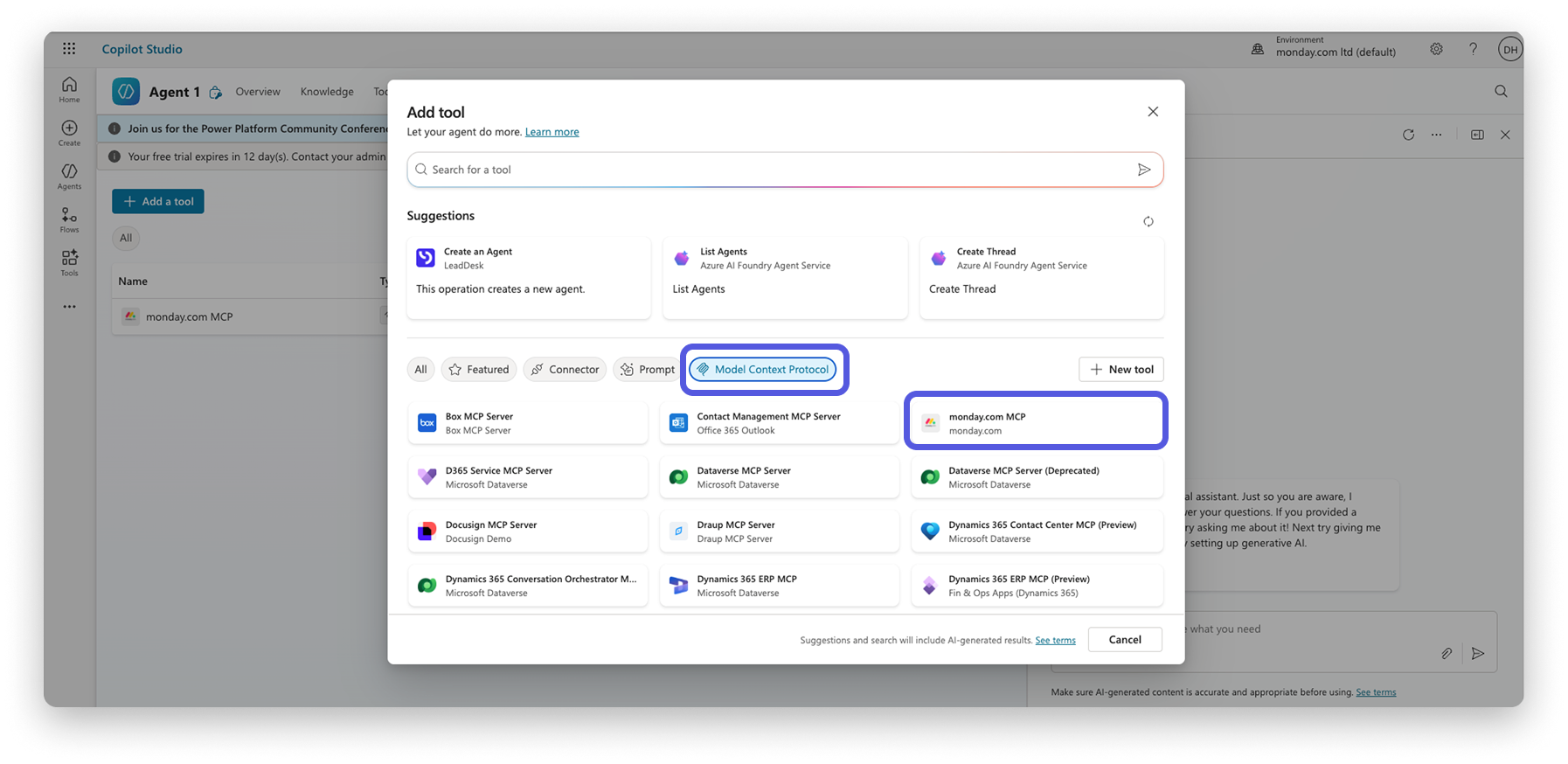Open the Help question mark icon

(x=1473, y=49)
